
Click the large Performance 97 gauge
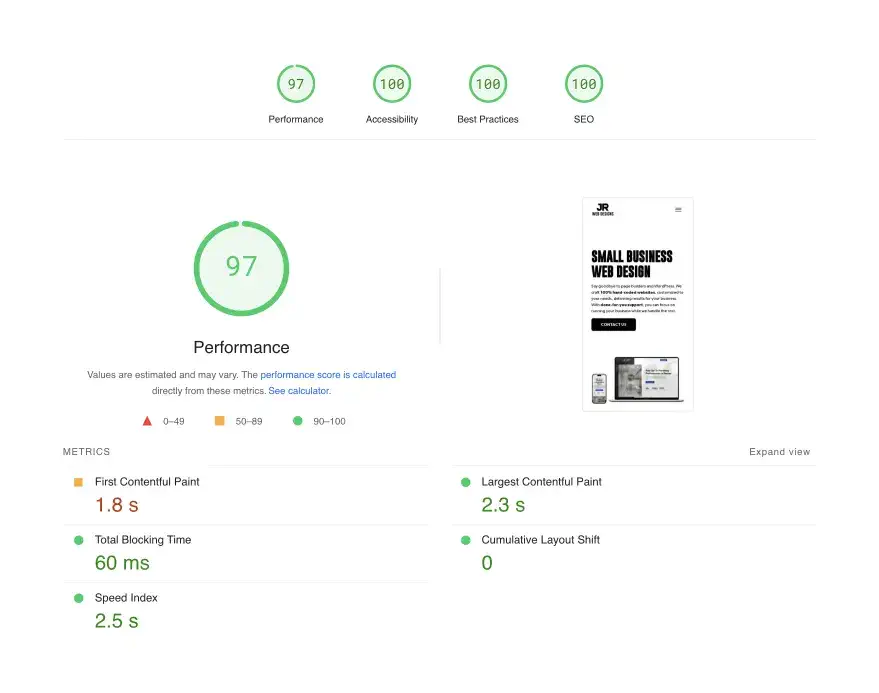coord(241,267)
